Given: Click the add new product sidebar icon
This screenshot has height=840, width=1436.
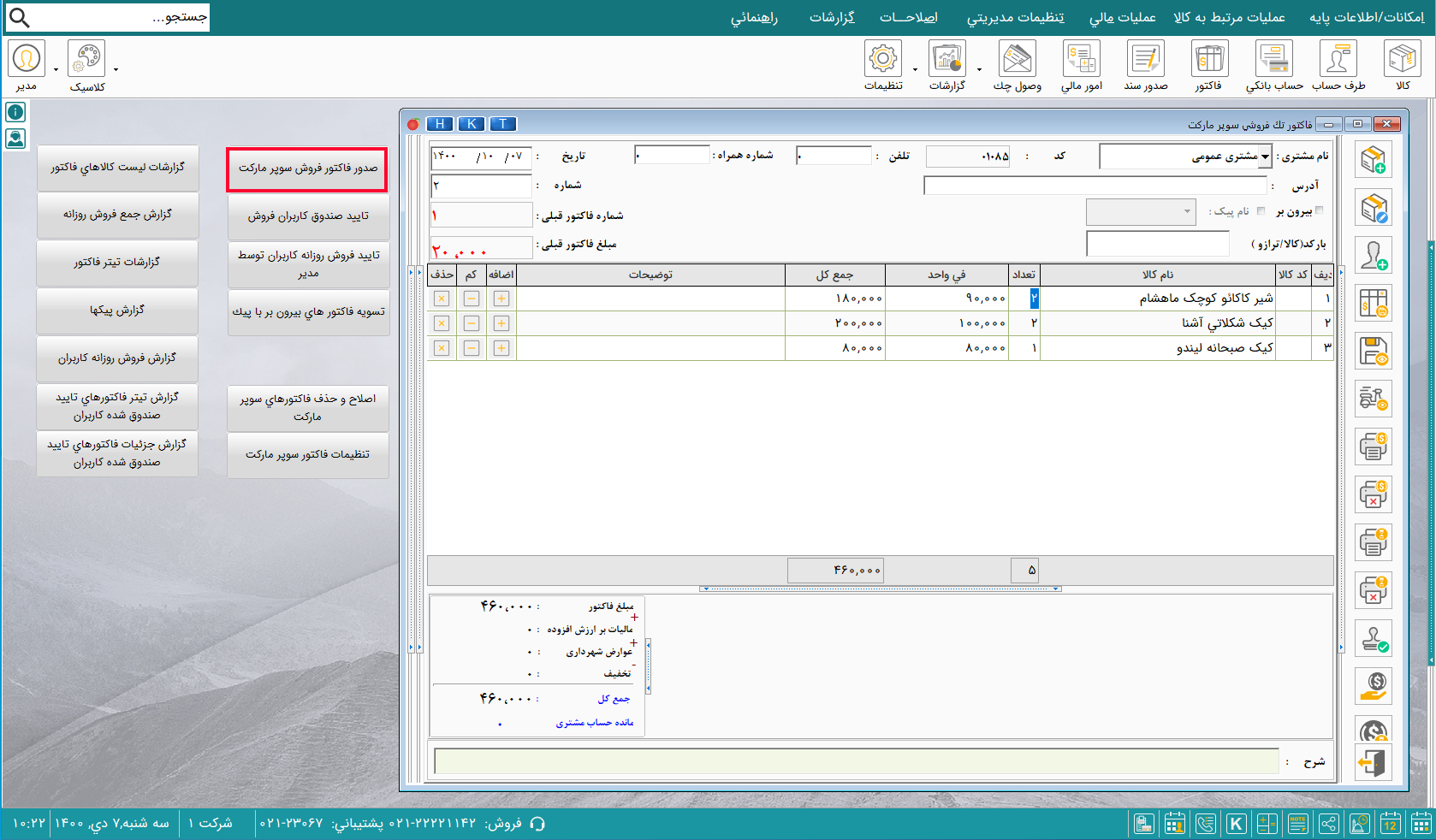Looking at the screenshot, I should tap(1373, 160).
